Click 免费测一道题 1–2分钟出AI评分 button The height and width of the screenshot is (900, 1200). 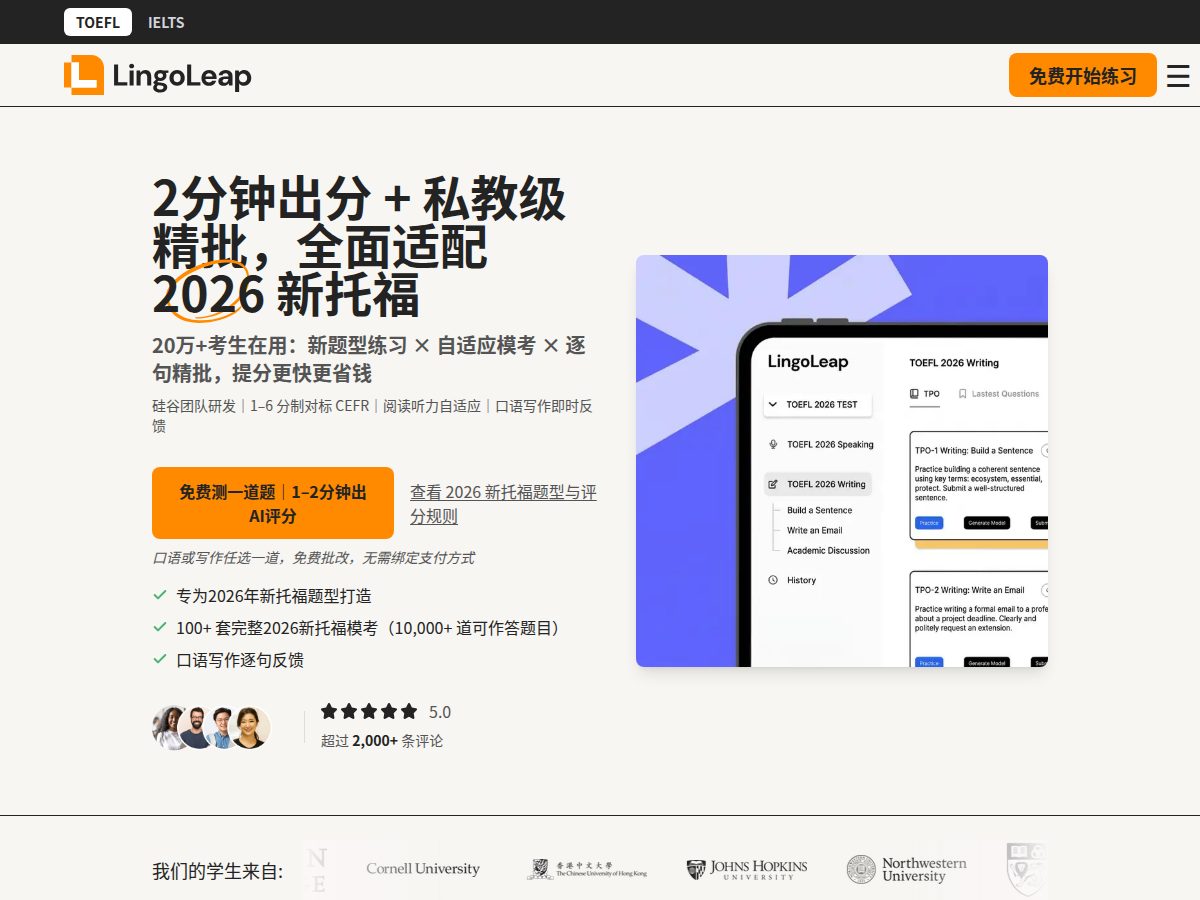point(273,503)
